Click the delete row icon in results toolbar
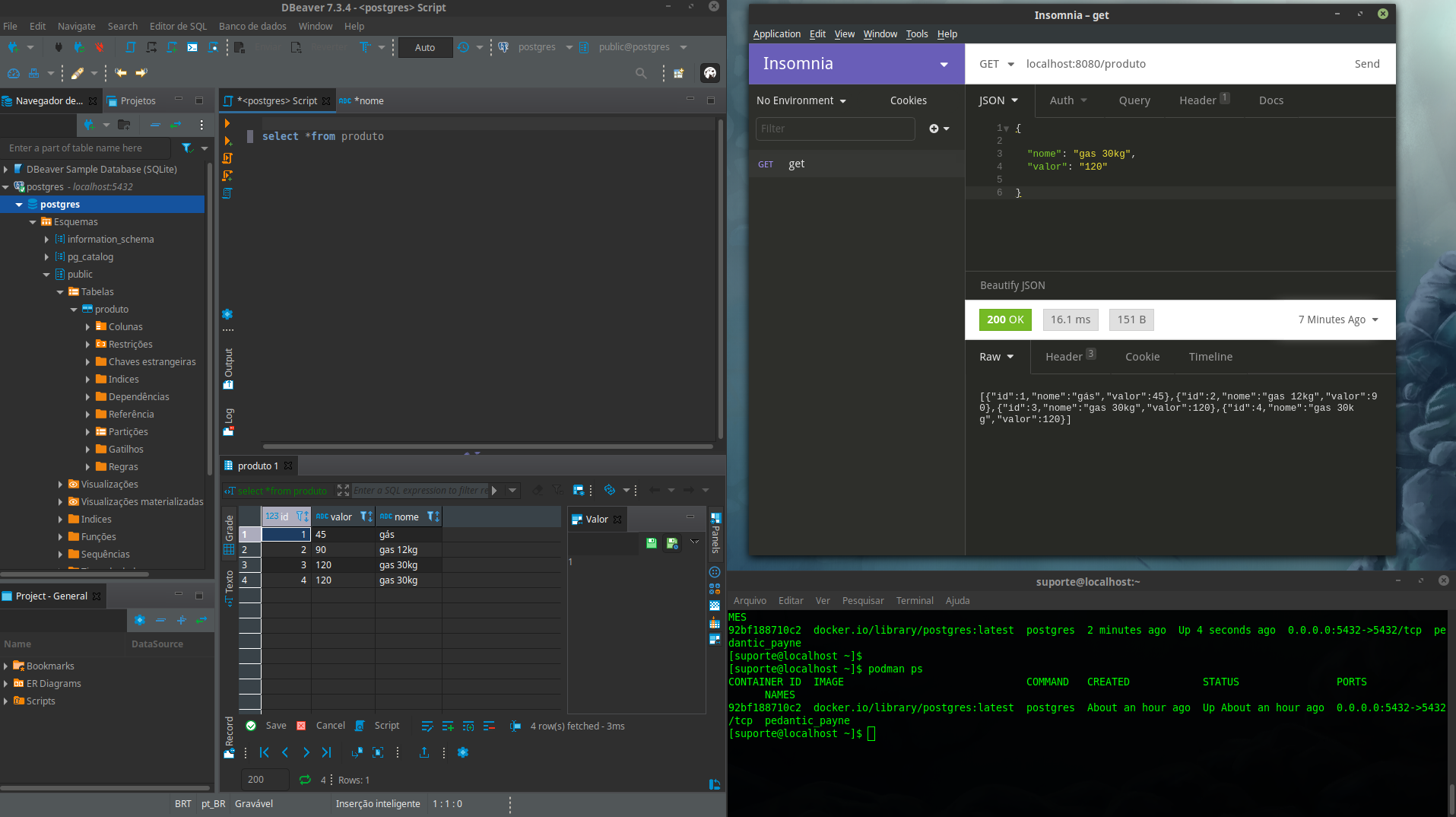The image size is (1456, 817). click(x=489, y=726)
